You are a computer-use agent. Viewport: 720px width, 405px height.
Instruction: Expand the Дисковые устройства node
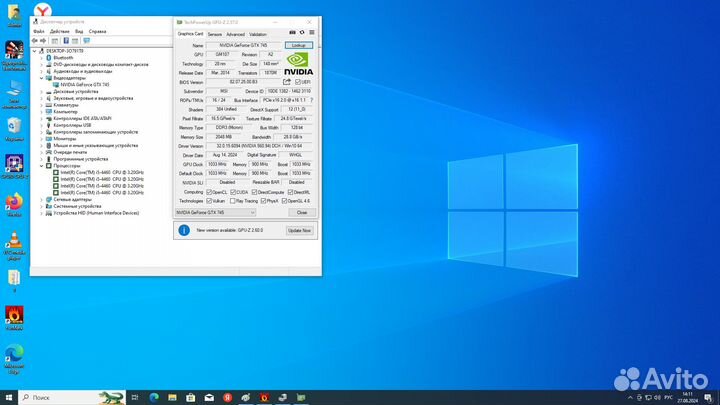[41, 92]
